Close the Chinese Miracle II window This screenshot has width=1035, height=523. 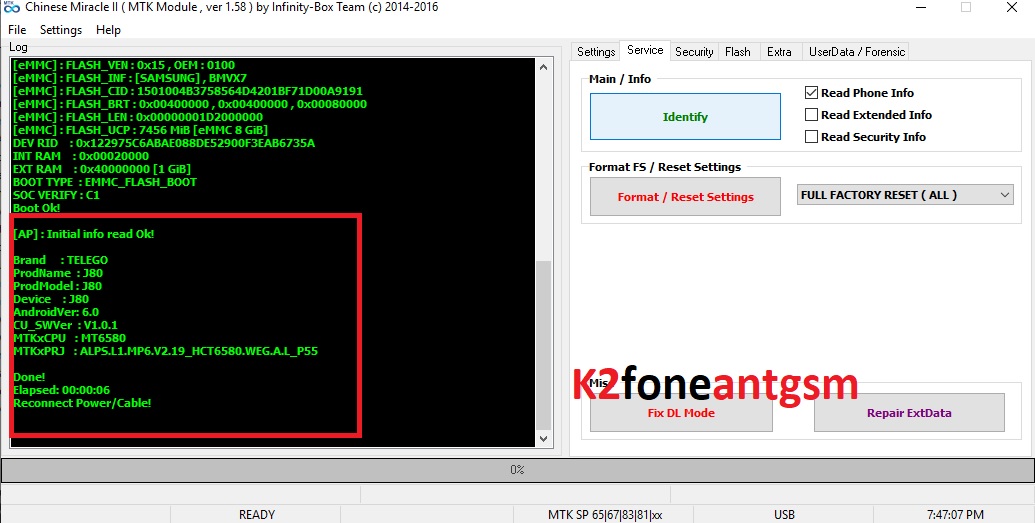tap(1012, 7)
